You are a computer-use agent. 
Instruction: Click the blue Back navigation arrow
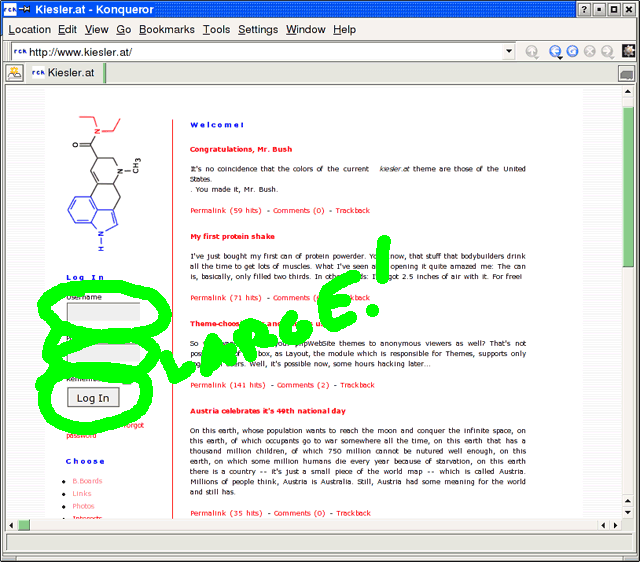553,52
